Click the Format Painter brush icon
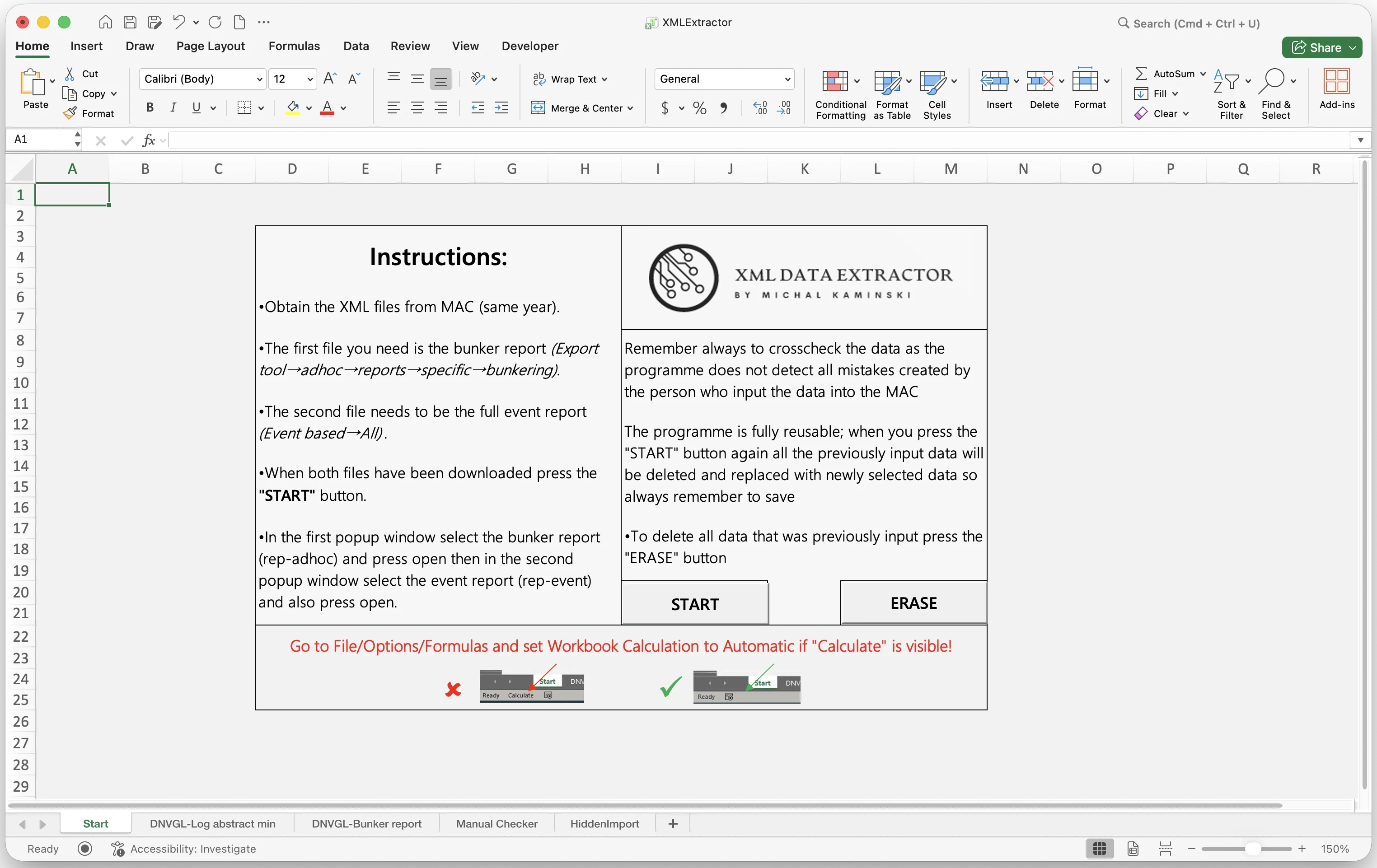Viewport: 1377px width, 868px height. 70,113
